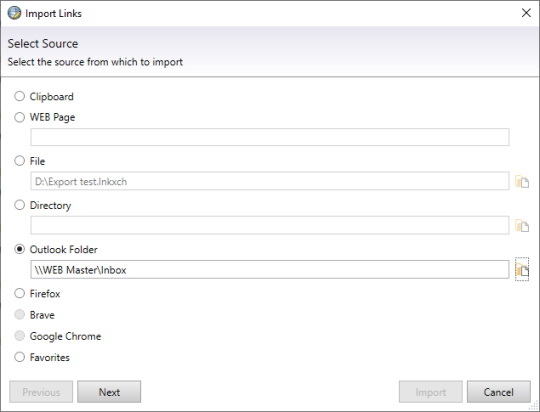Viewport: 540px width, 412px height.
Task: Choose the Google Chrome radio button
Action: pos(20,336)
